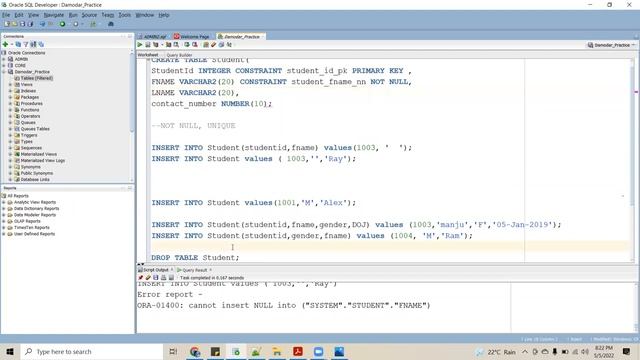Click the Forward navigation button in main toolbar

tap(76, 24)
